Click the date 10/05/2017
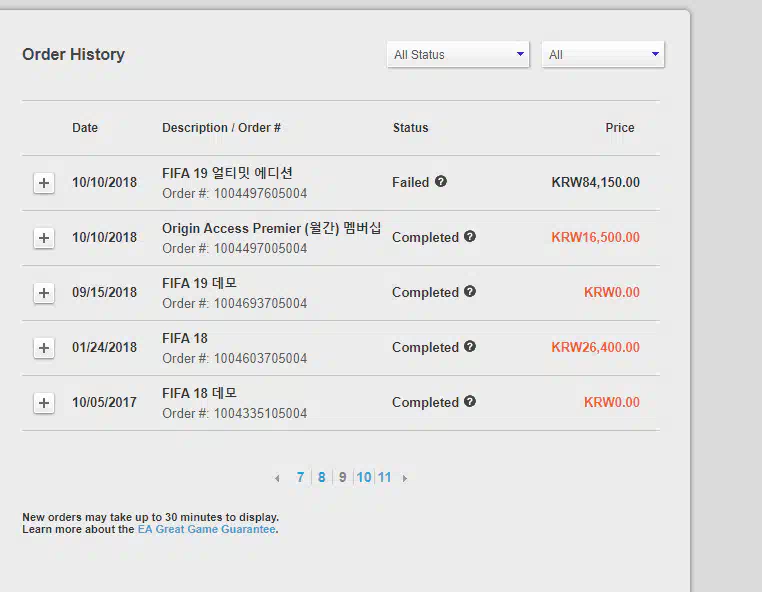762x592 pixels. pyautogui.click(x=104, y=402)
